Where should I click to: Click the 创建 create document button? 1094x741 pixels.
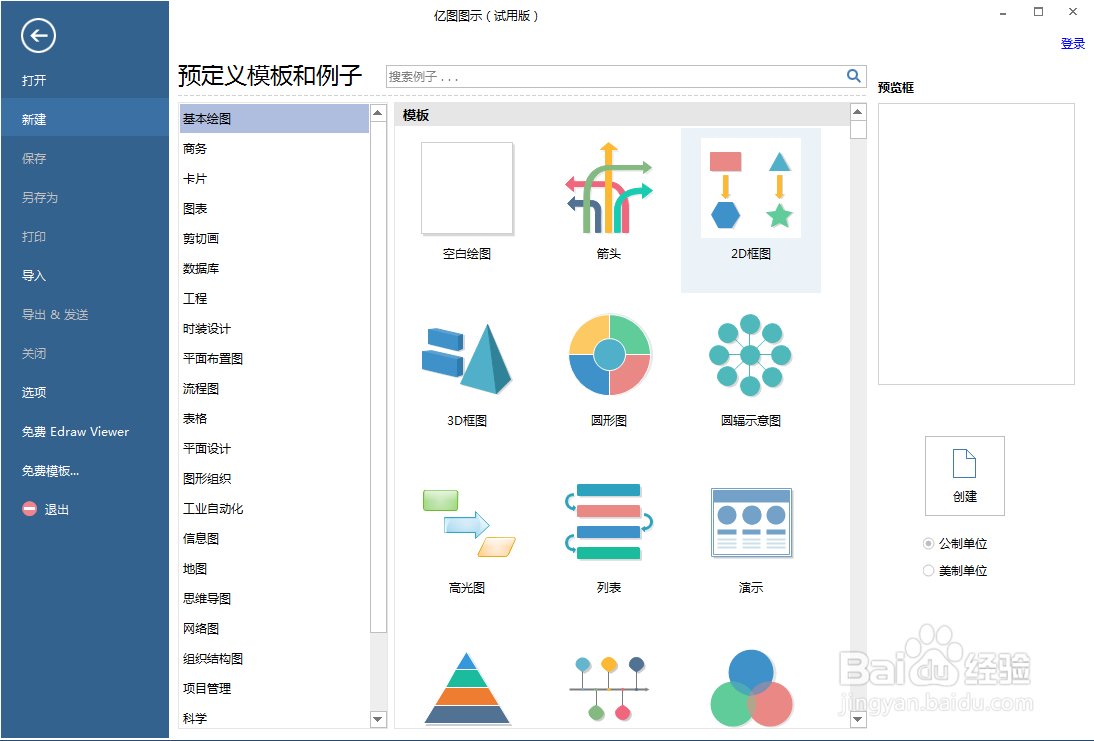point(965,476)
